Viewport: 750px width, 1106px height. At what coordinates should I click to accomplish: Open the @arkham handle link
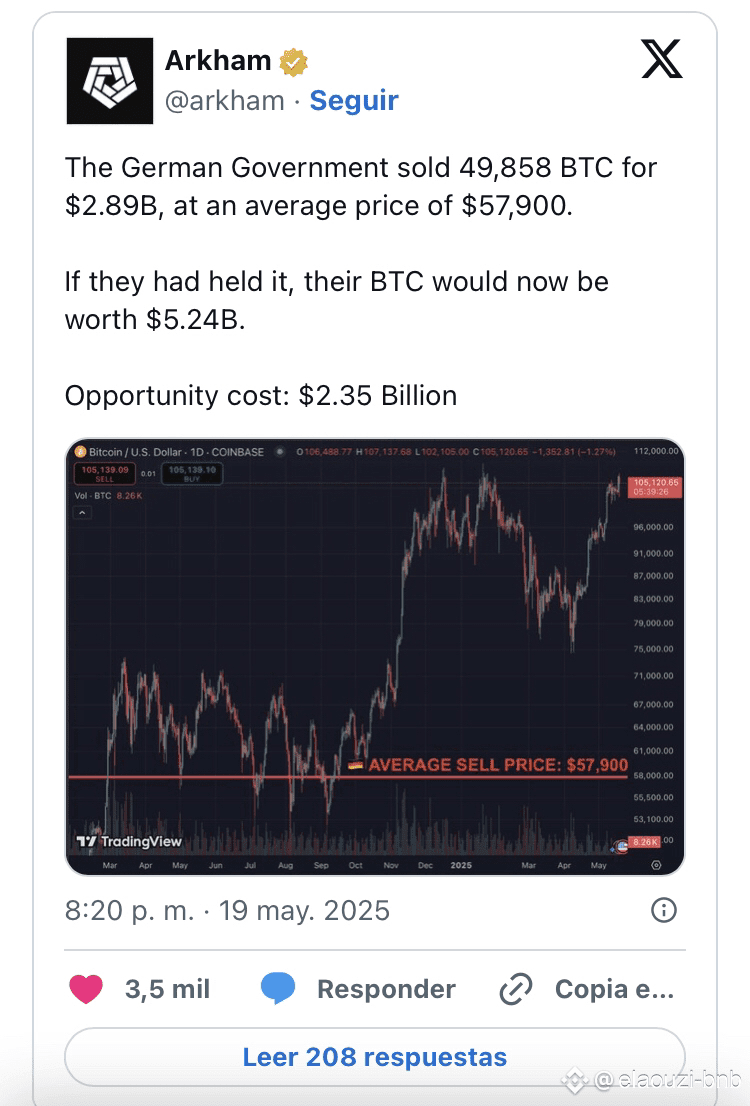click(x=224, y=100)
